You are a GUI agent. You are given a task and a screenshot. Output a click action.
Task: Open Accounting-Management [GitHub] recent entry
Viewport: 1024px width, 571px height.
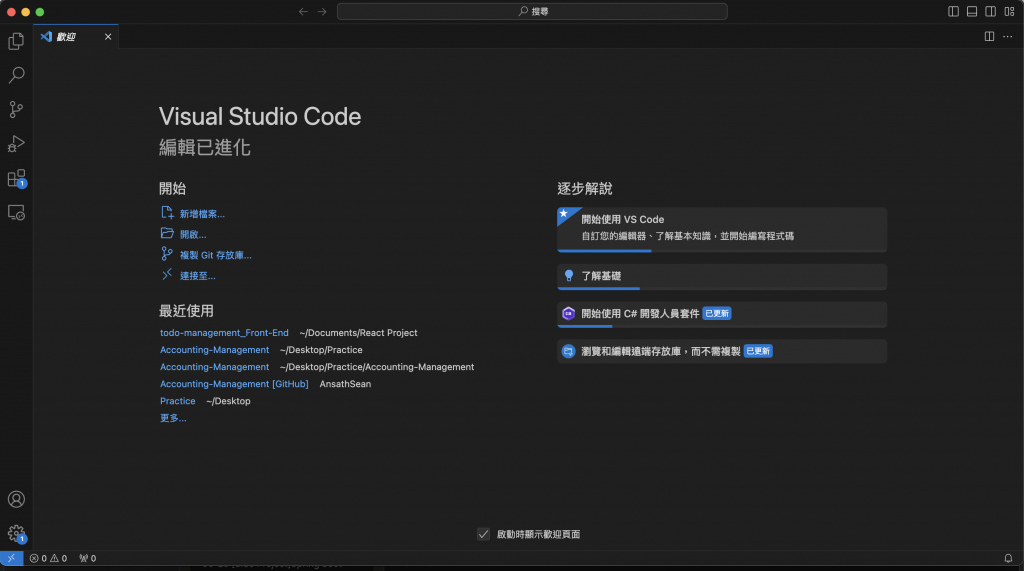pos(234,383)
